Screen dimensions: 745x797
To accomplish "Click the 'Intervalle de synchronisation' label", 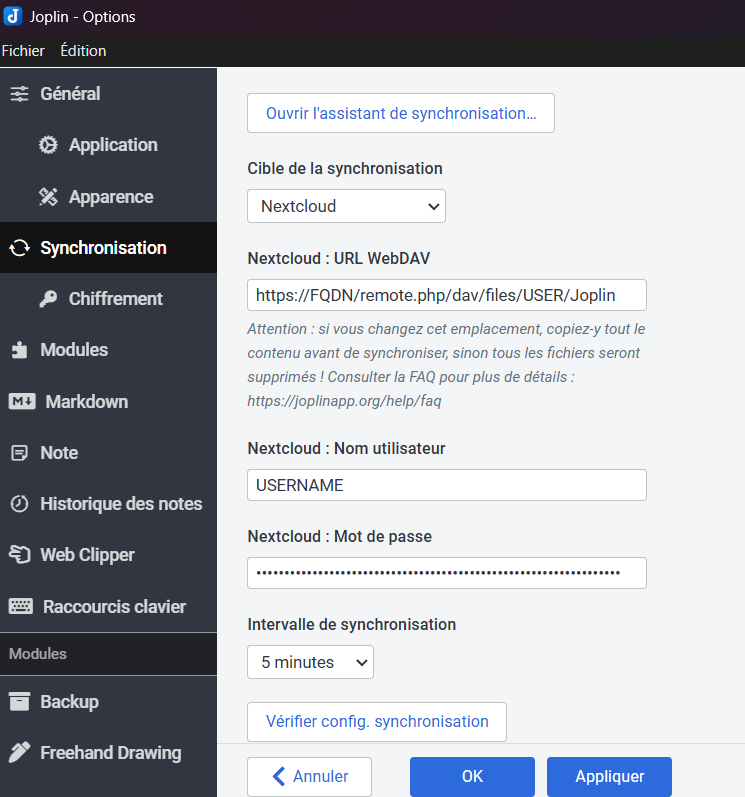I will [352, 624].
